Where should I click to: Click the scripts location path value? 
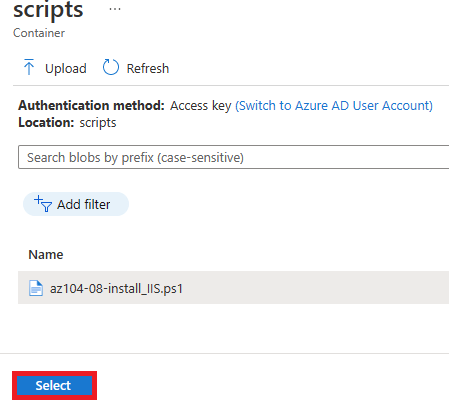point(98,123)
